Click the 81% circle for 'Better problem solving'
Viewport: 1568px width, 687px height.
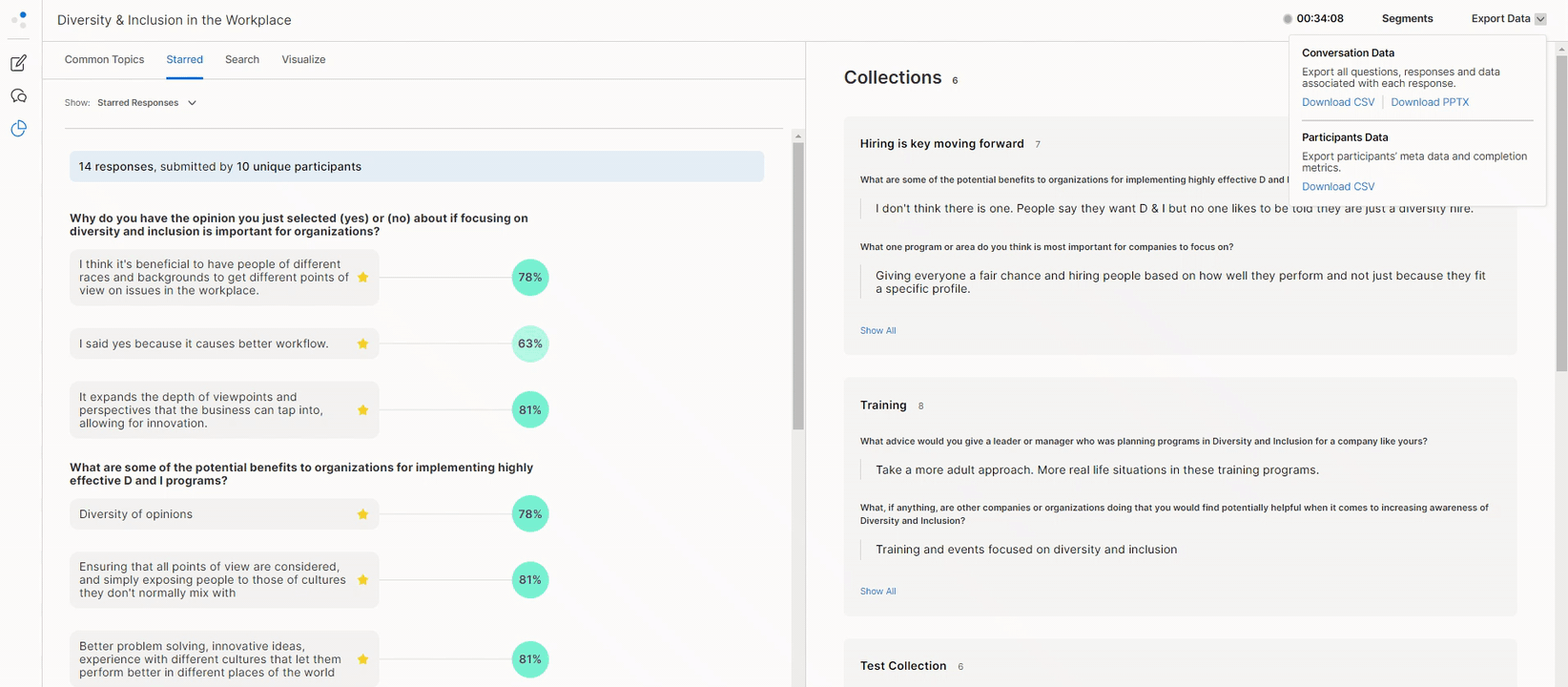[530, 659]
